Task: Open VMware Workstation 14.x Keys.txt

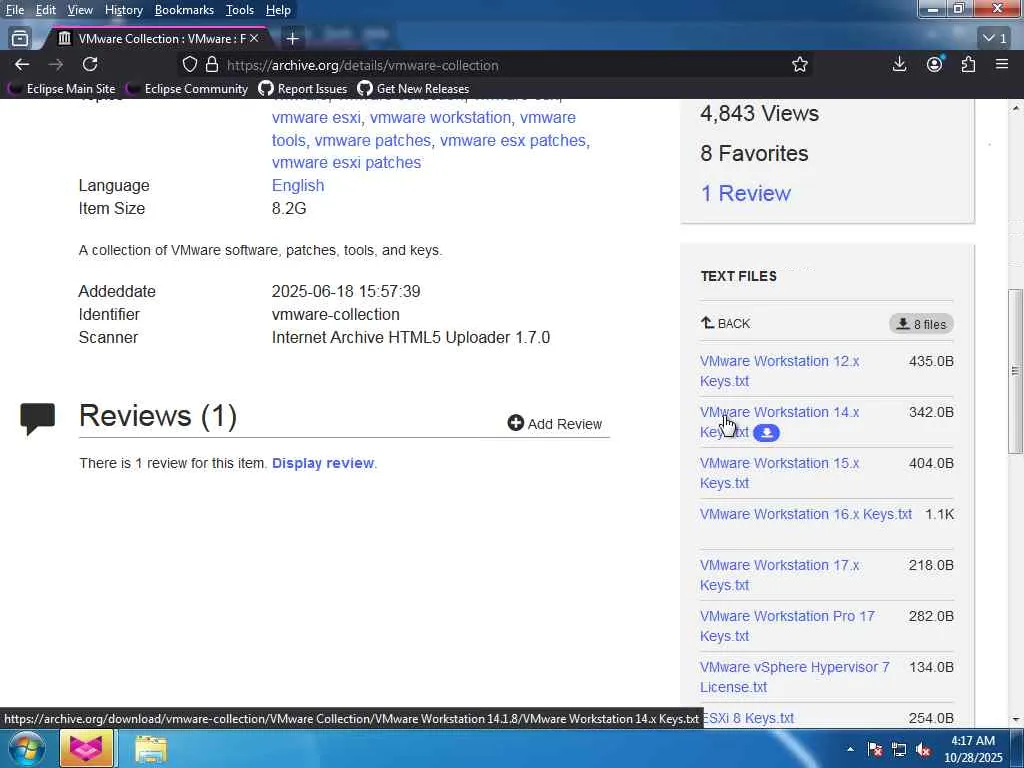Action: 779,422
